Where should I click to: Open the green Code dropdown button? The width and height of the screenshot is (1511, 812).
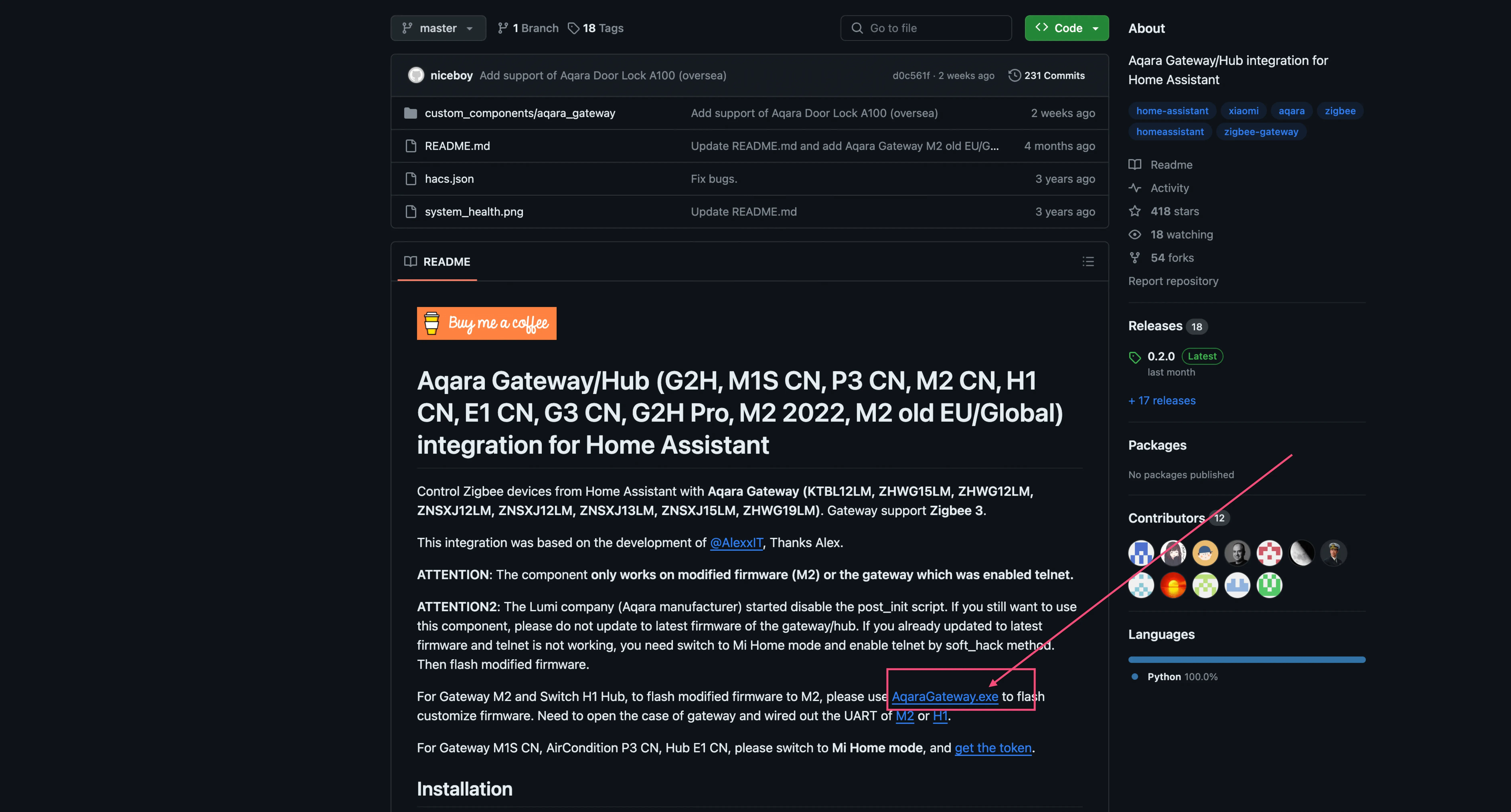[1066, 28]
